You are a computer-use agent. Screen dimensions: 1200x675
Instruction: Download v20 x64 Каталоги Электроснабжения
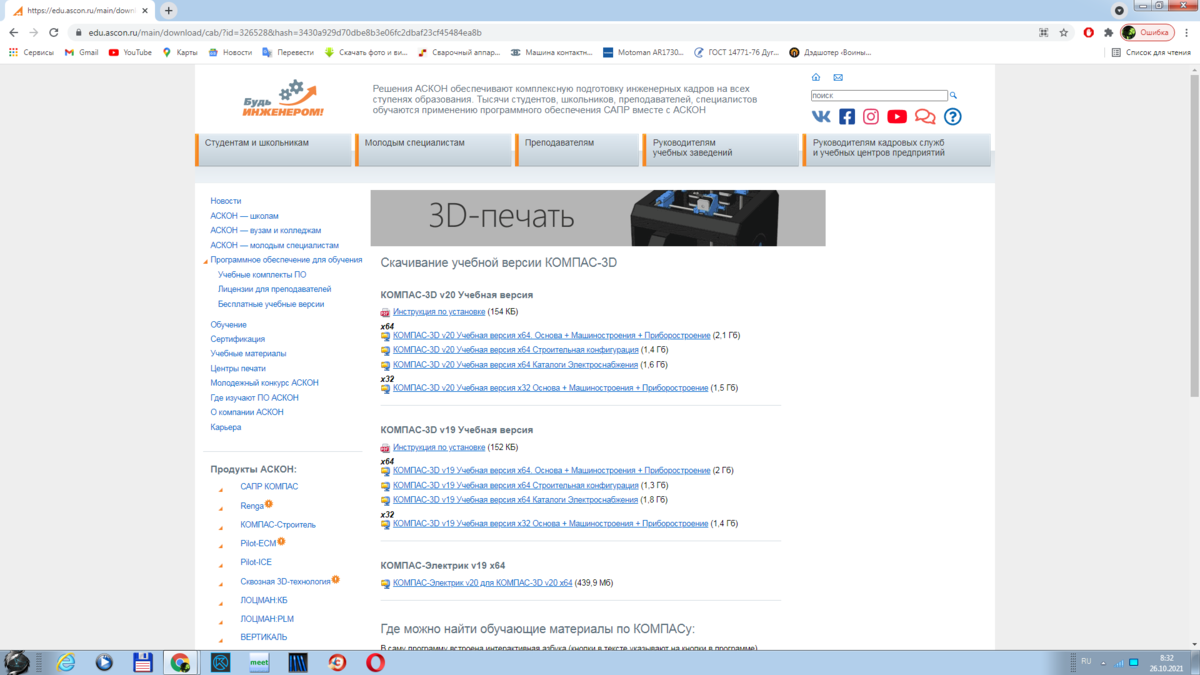point(515,365)
